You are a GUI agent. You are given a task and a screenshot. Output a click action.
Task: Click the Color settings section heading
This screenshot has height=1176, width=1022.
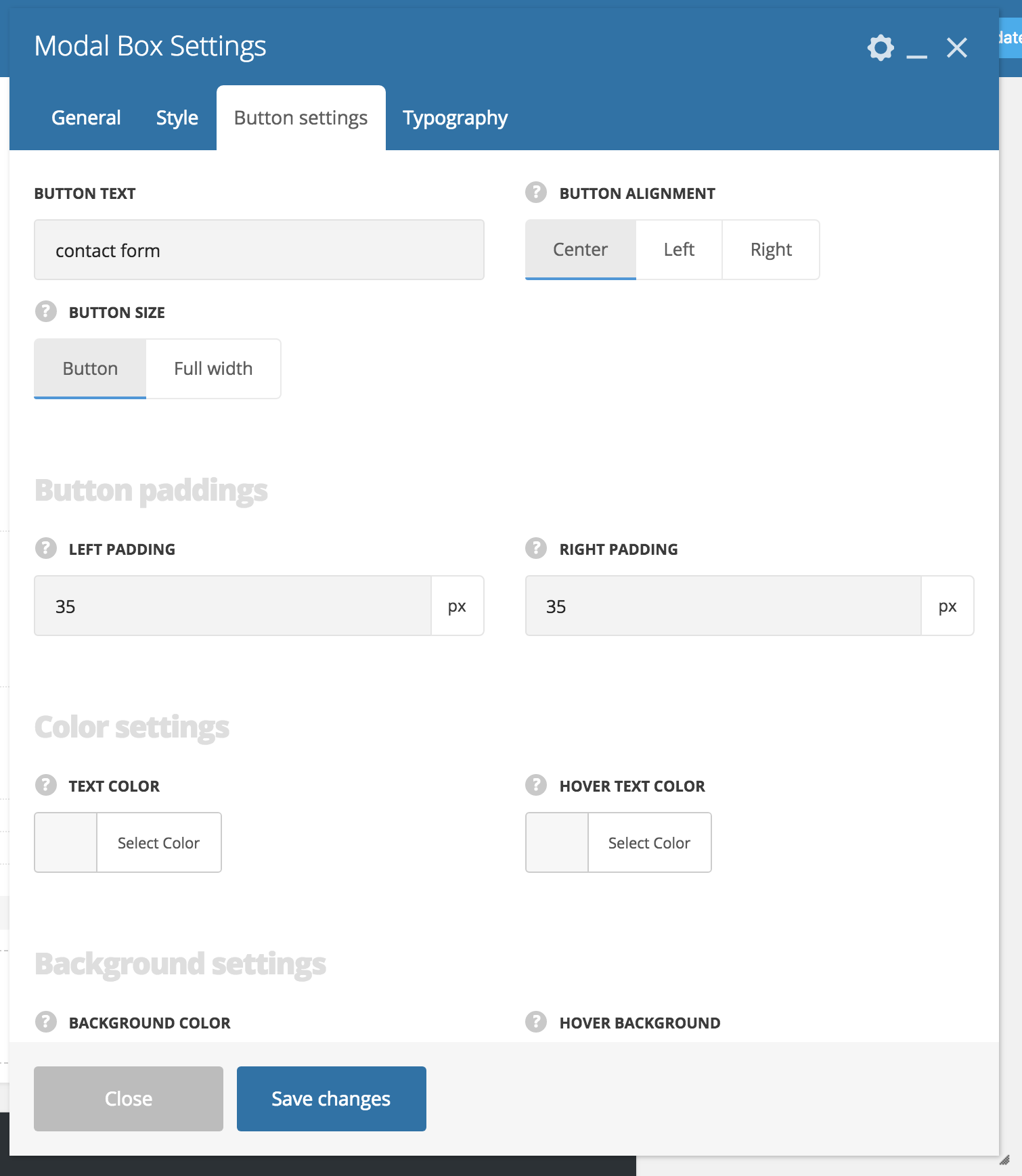[132, 727]
